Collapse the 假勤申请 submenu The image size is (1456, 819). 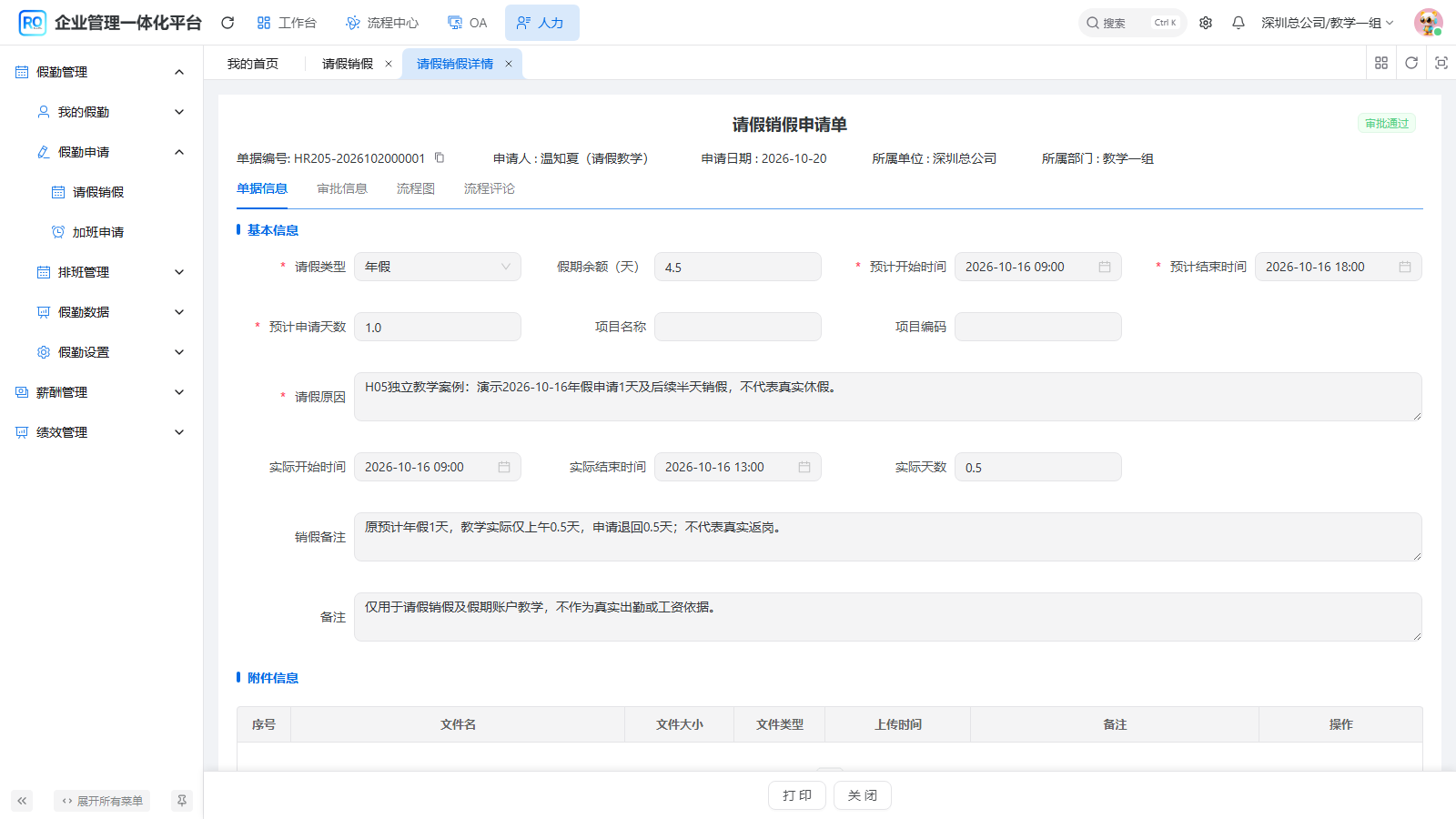coord(179,152)
